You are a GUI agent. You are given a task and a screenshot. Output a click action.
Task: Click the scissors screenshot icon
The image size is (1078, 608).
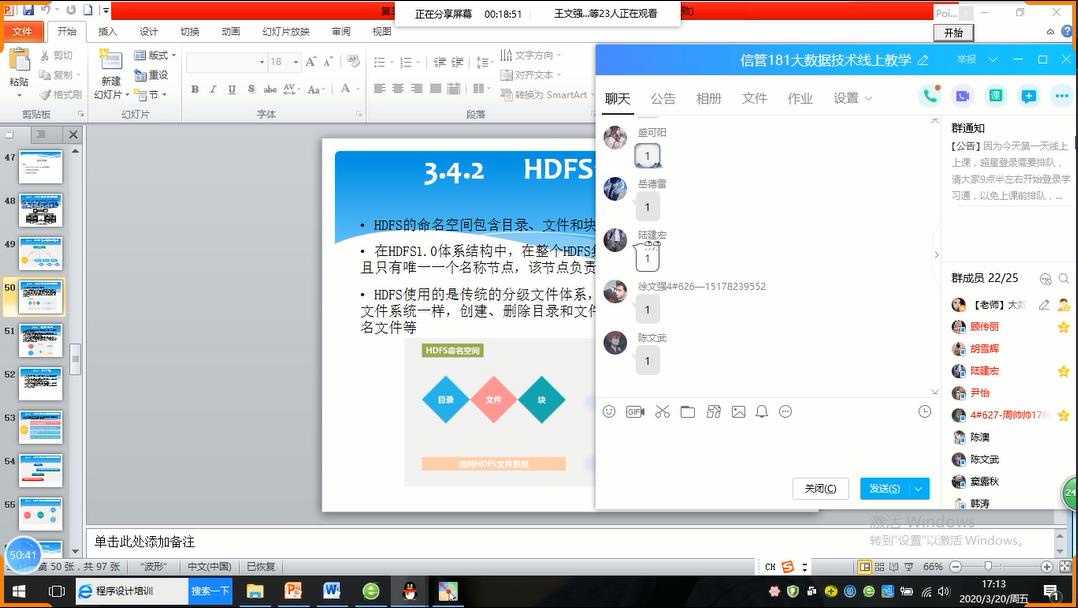tap(662, 412)
